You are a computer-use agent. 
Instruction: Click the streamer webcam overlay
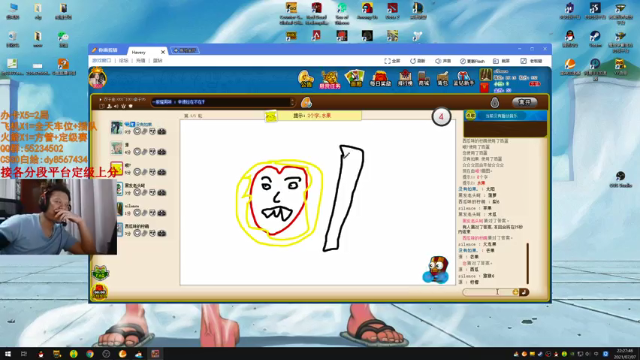[x=58, y=217]
